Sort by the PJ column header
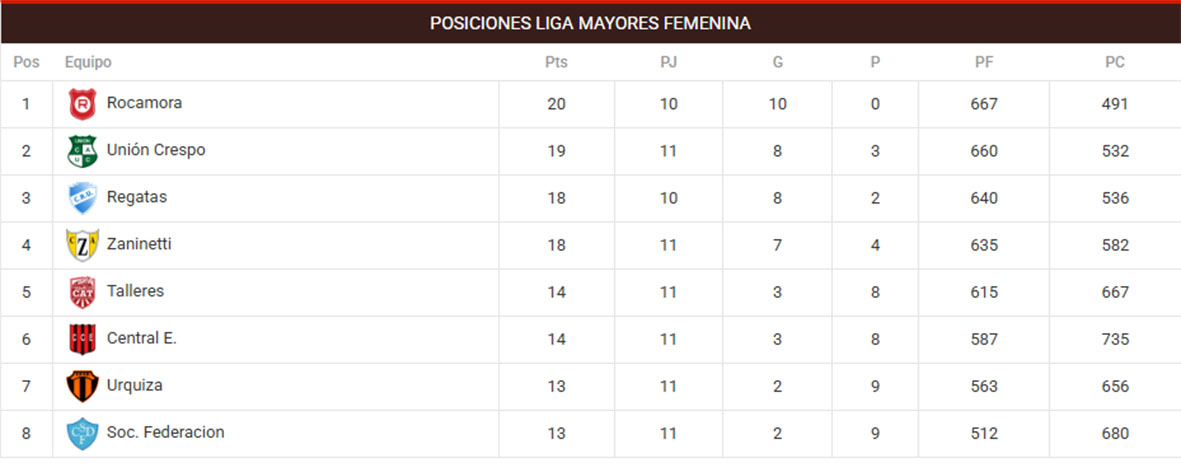The image size is (1181, 472). (669, 62)
